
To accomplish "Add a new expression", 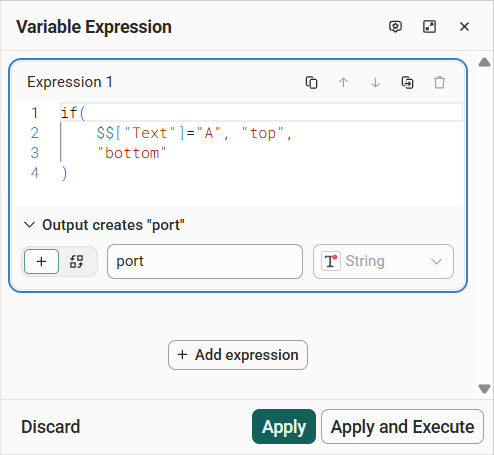I will [x=238, y=355].
